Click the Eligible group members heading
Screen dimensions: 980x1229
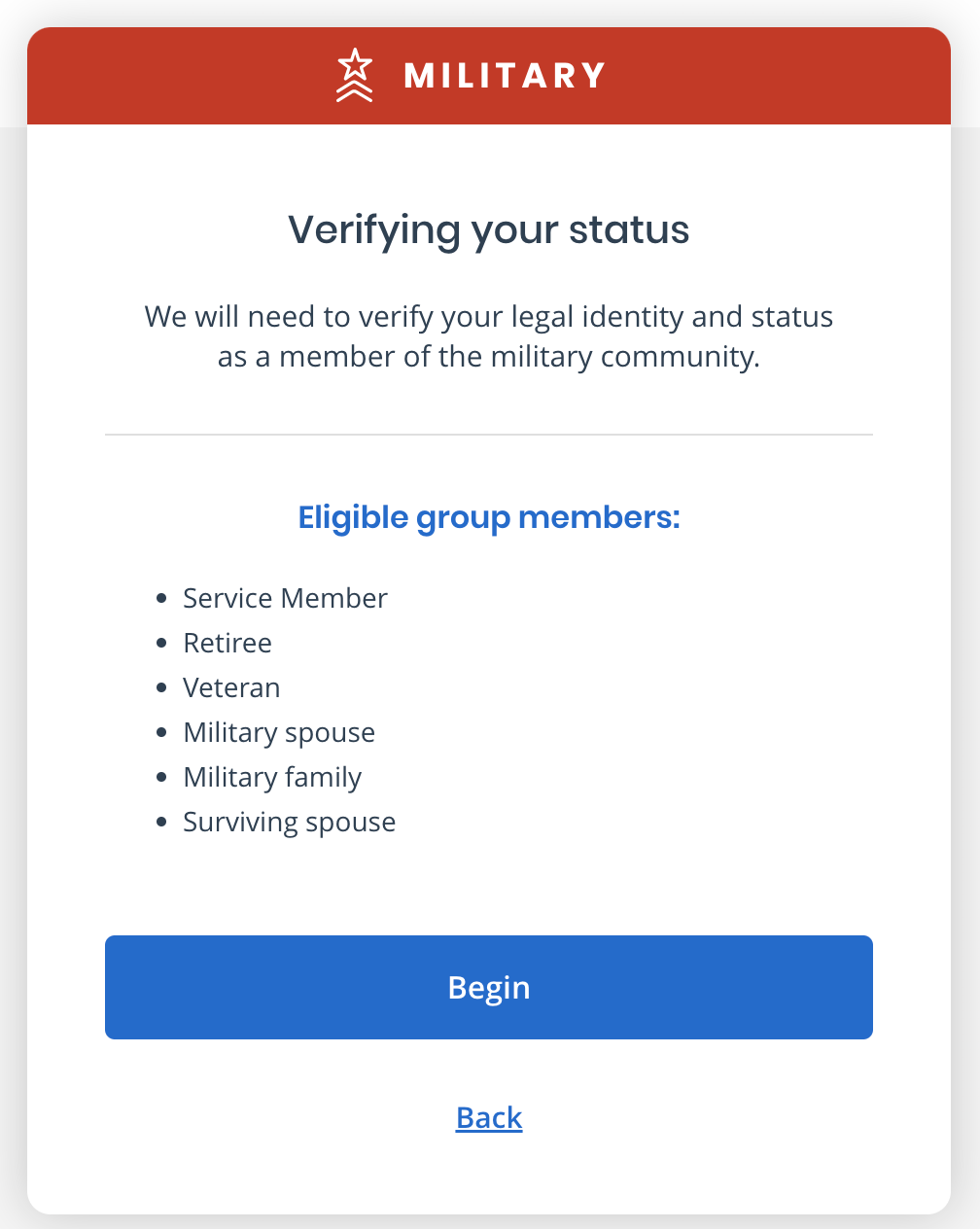pyautogui.click(x=489, y=517)
